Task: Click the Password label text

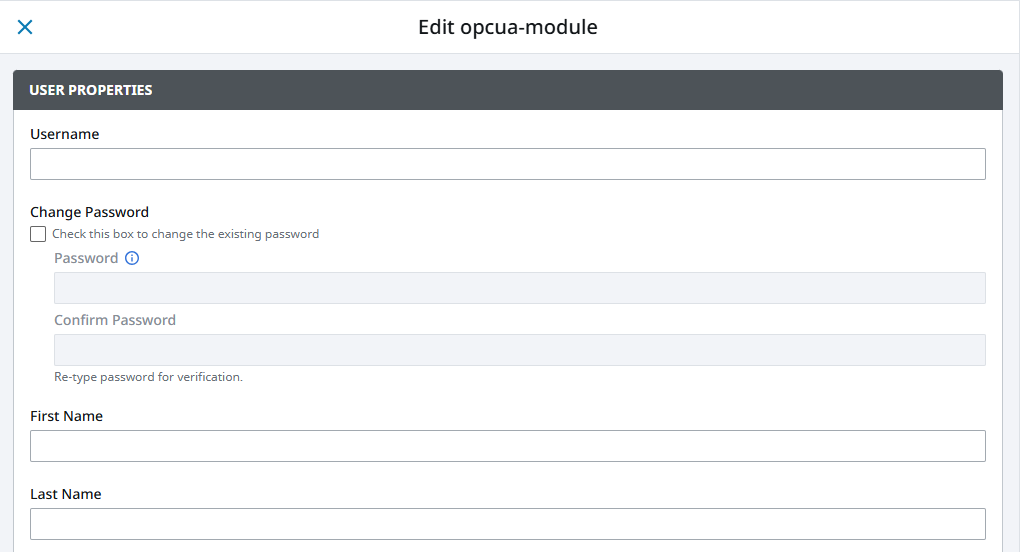Action: (x=86, y=258)
